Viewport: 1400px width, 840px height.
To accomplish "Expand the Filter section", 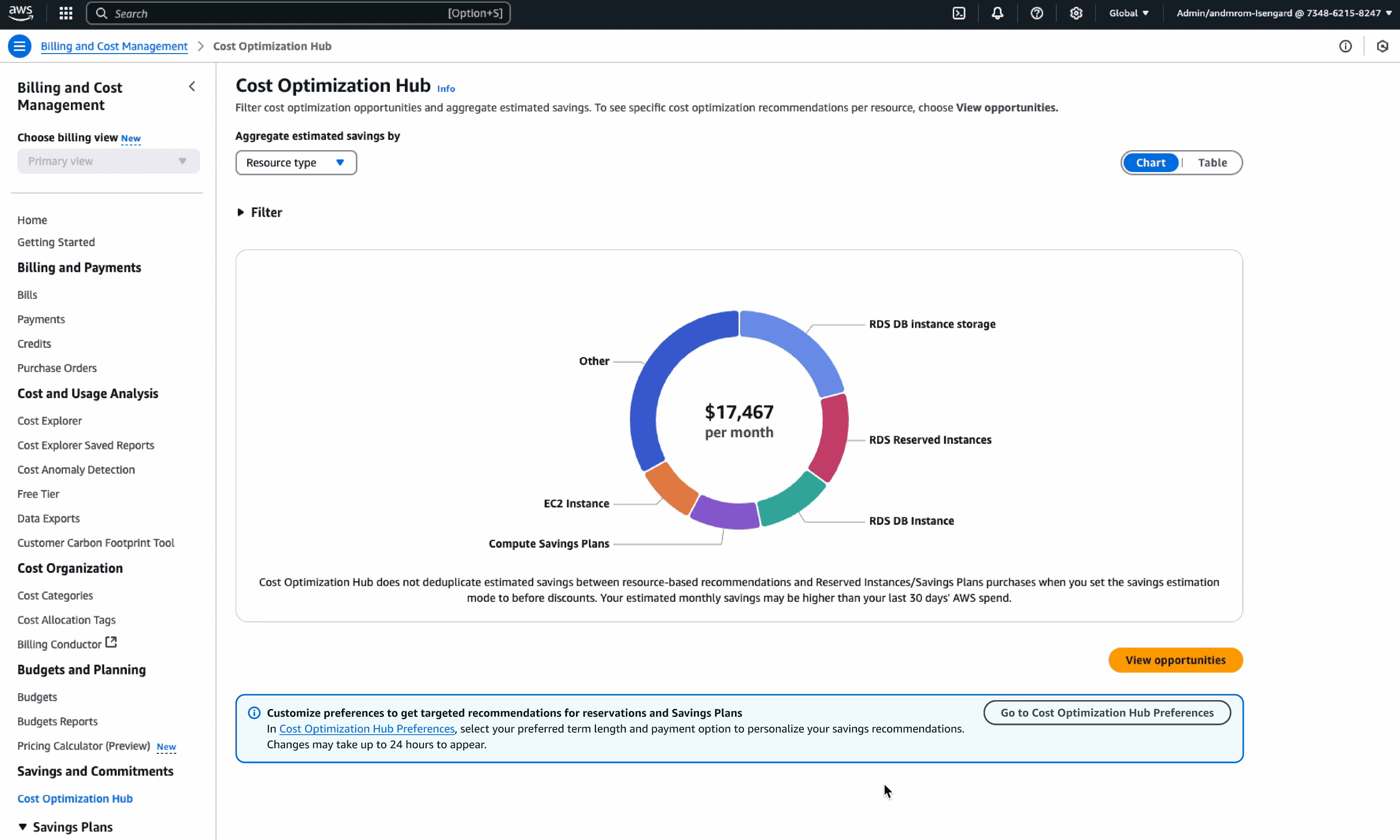I will [259, 212].
